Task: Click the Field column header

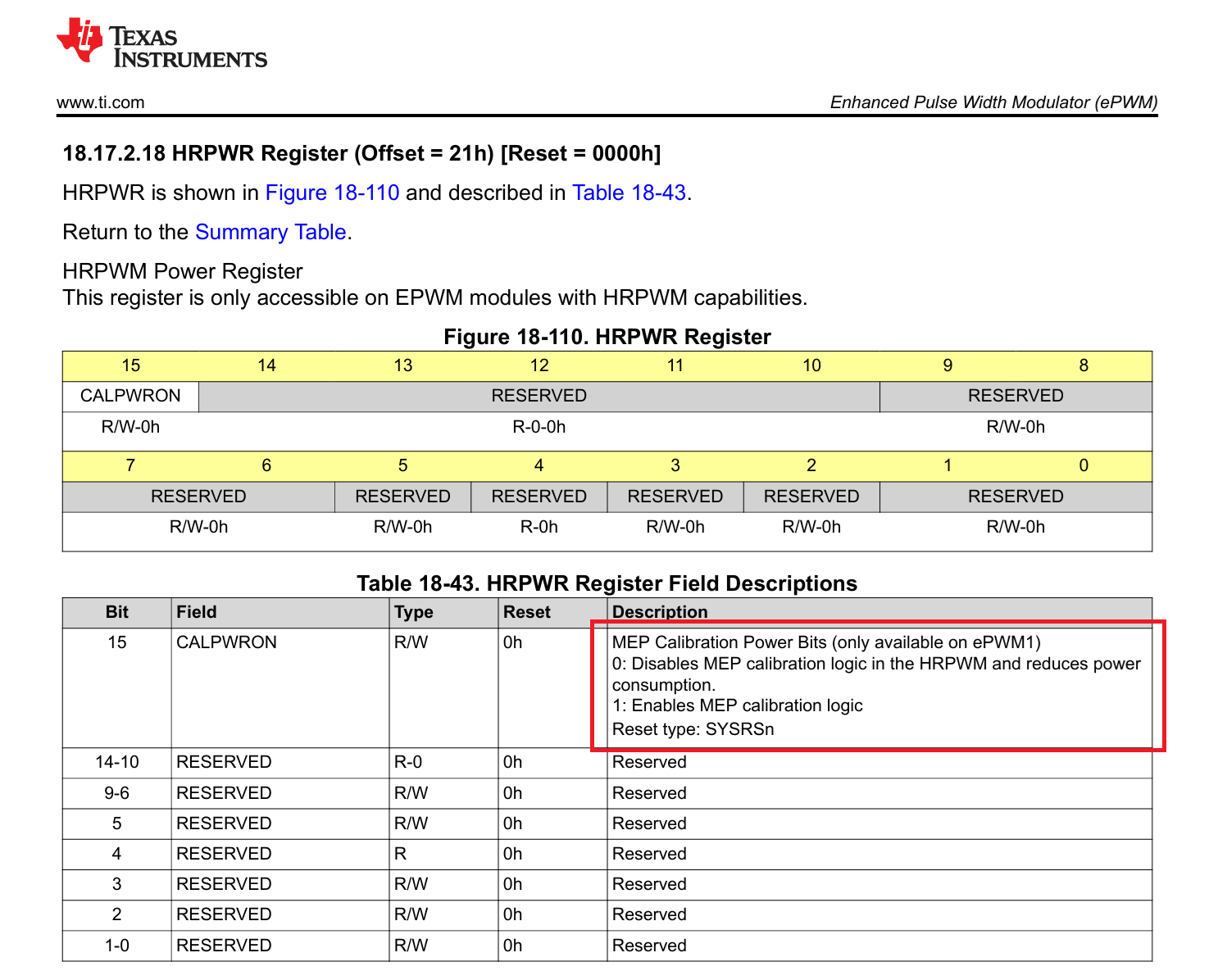Action: pos(197,612)
